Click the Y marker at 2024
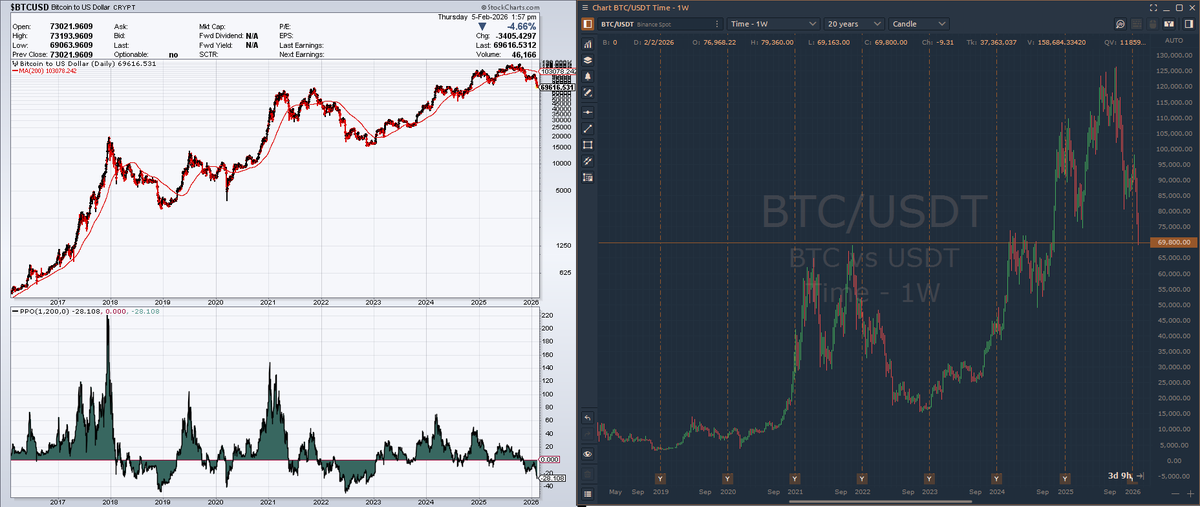The width and height of the screenshot is (1200, 507). 996,478
